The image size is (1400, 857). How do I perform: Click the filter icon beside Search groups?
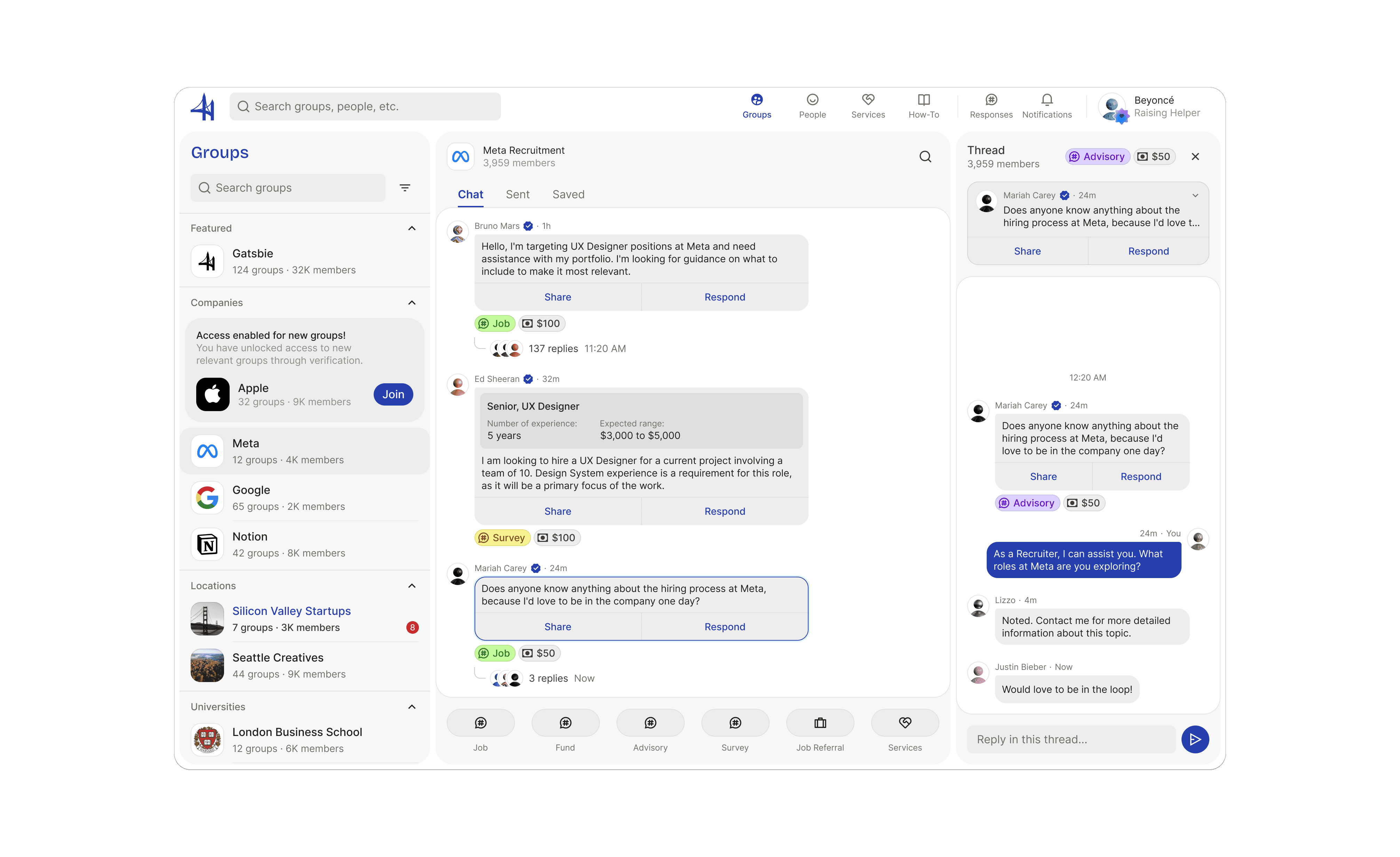405,188
